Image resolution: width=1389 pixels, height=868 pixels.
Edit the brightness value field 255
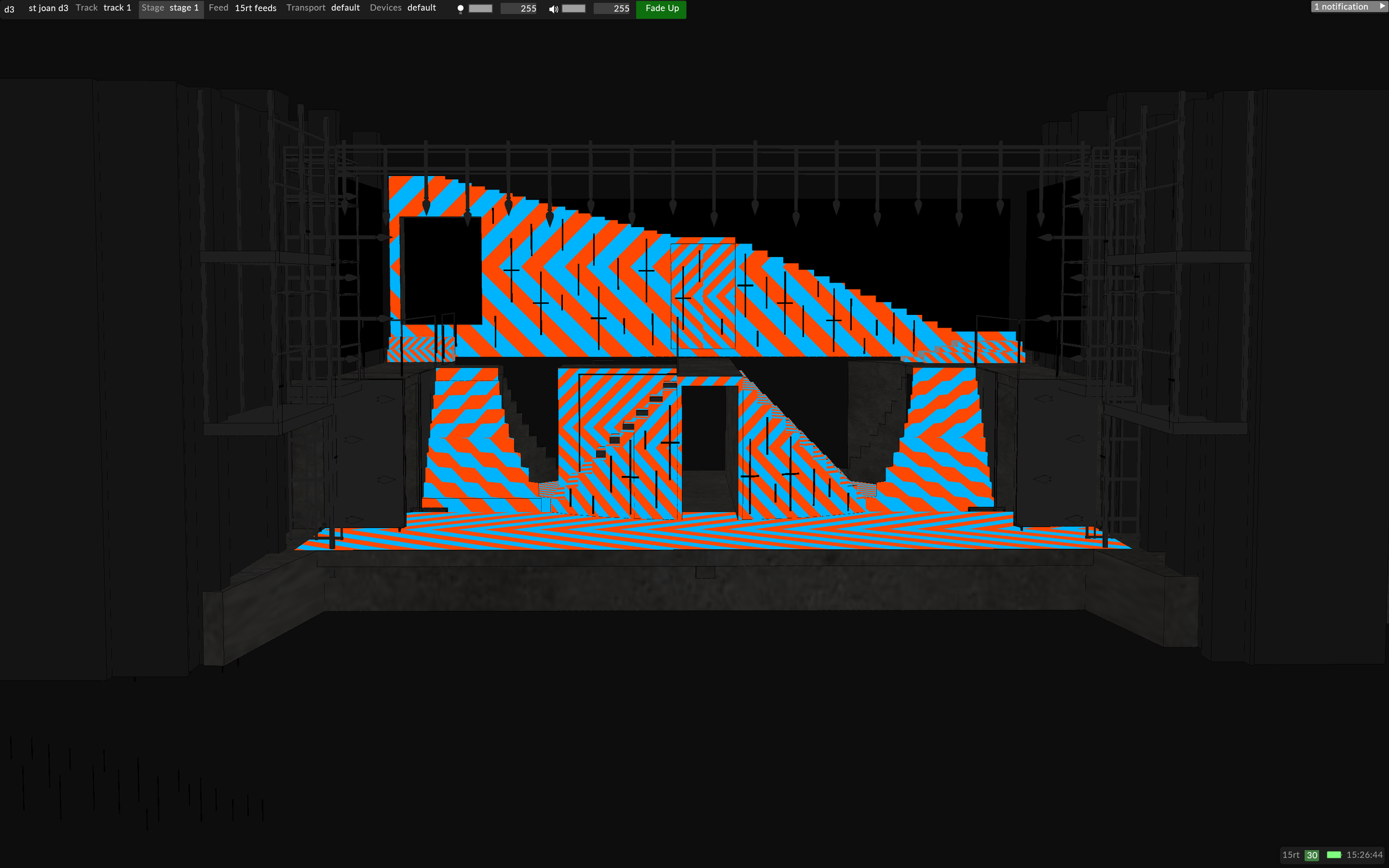coord(518,9)
